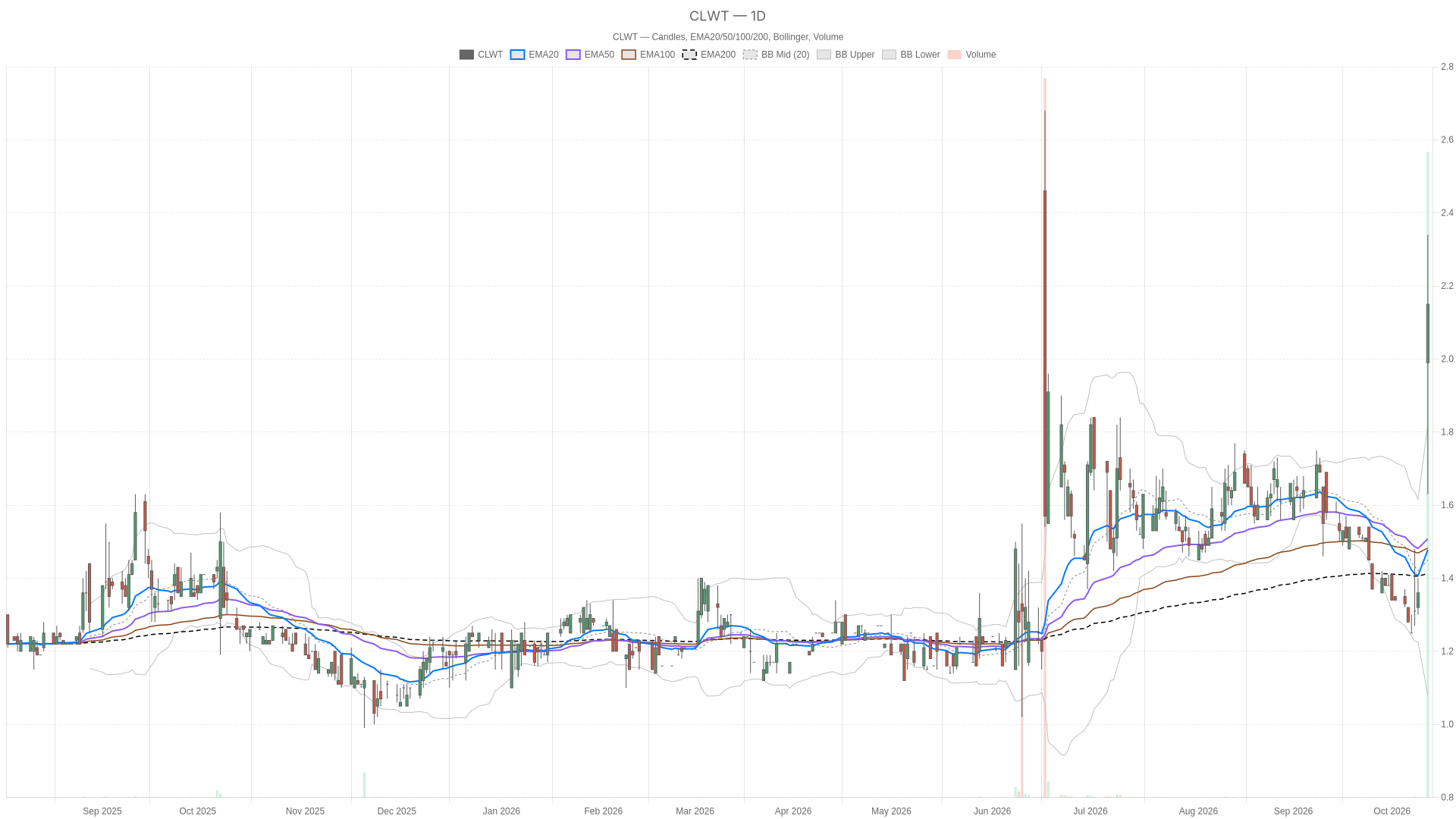Click the 2.6 price axis label
This screenshot has width=1456, height=819.
point(1447,140)
